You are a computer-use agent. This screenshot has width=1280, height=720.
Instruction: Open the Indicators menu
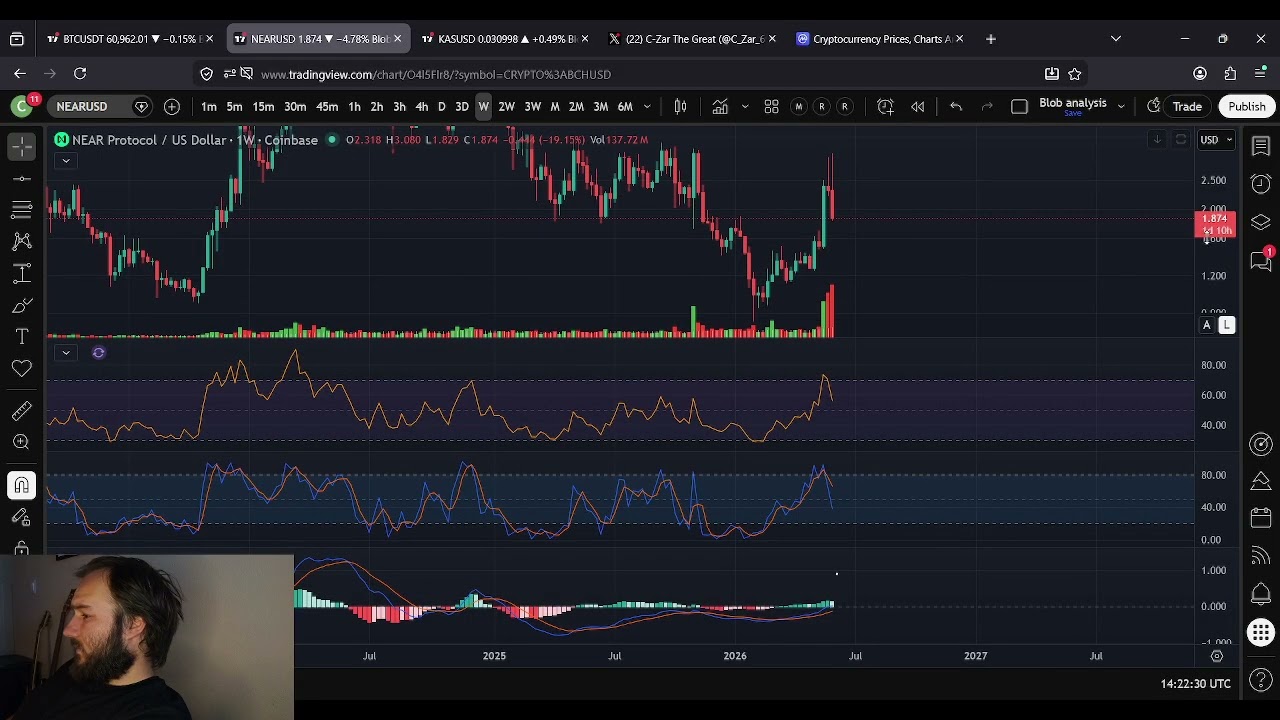pos(720,107)
